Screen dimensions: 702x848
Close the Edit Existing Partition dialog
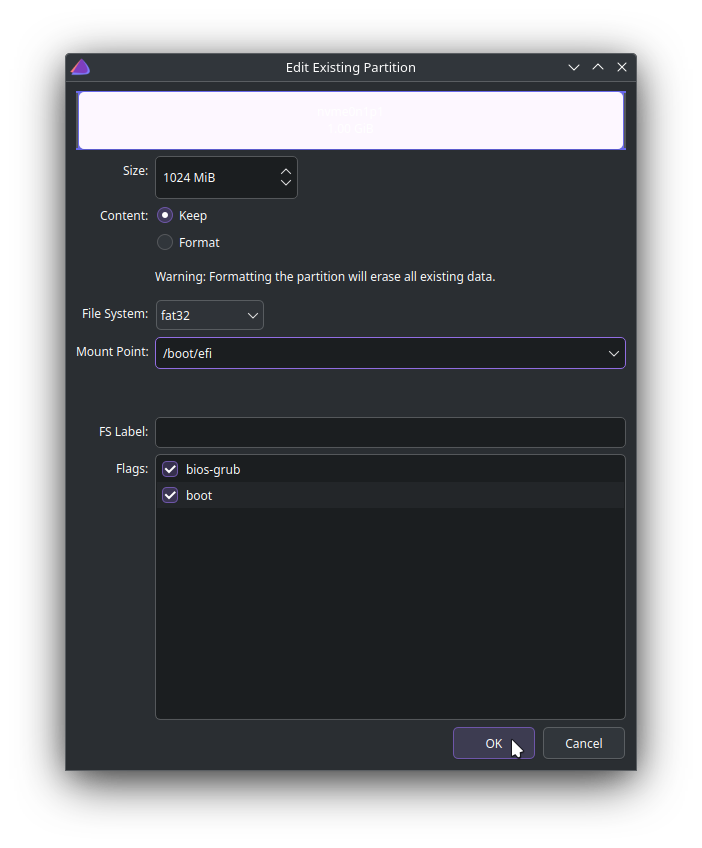pyautogui.click(x=622, y=67)
